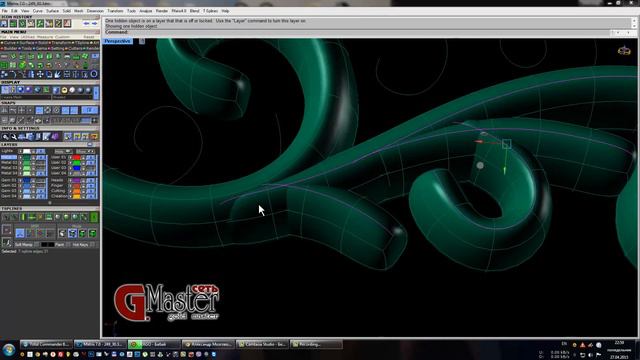The height and width of the screenshot is (360, 640).
Task: Click the first icon in the Icon History strip
Action: 4,23
